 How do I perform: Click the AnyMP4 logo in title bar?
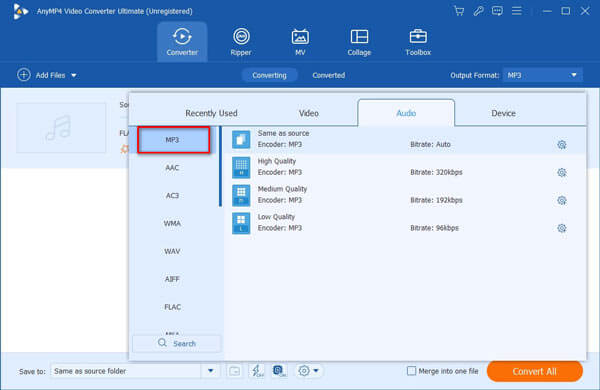[20, 11]
